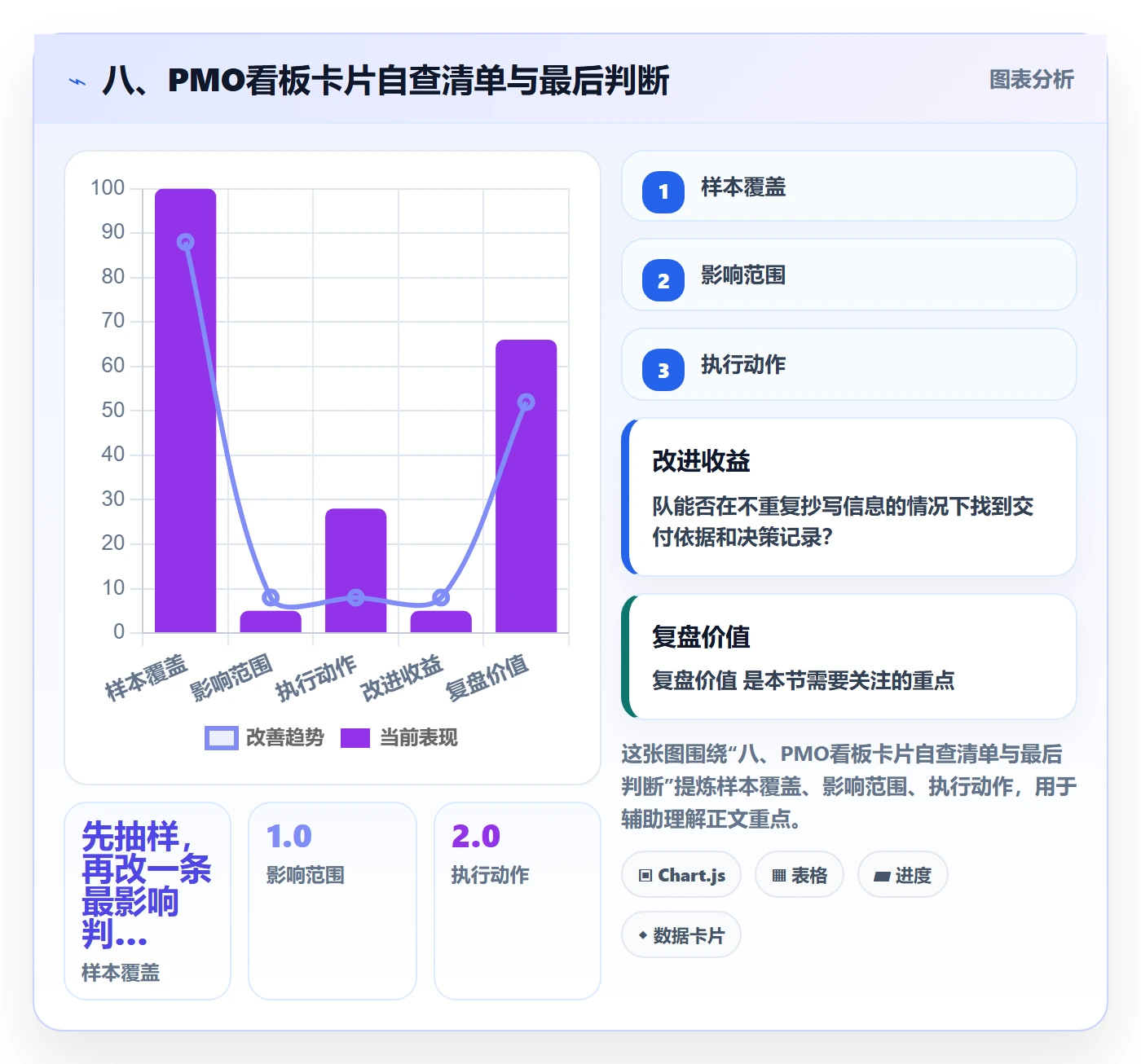Click the 改进收益 card text about 交付依据和决策记录
Image resolution: width=1141 pixels, height=1064 pixels.
point(843,521)
